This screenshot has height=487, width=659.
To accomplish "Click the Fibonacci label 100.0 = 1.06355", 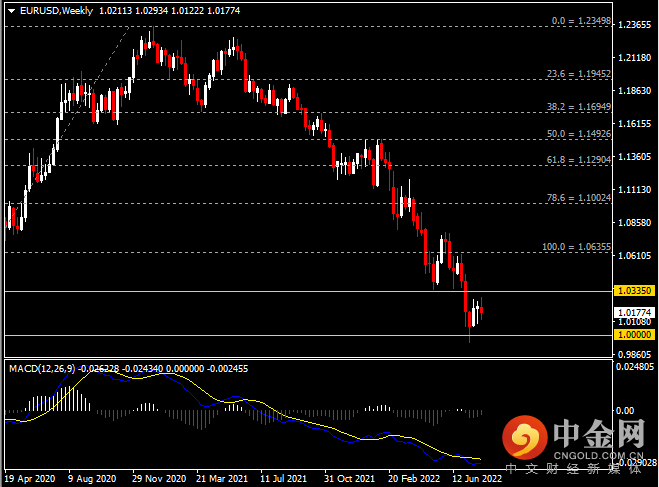I will 577,247.
